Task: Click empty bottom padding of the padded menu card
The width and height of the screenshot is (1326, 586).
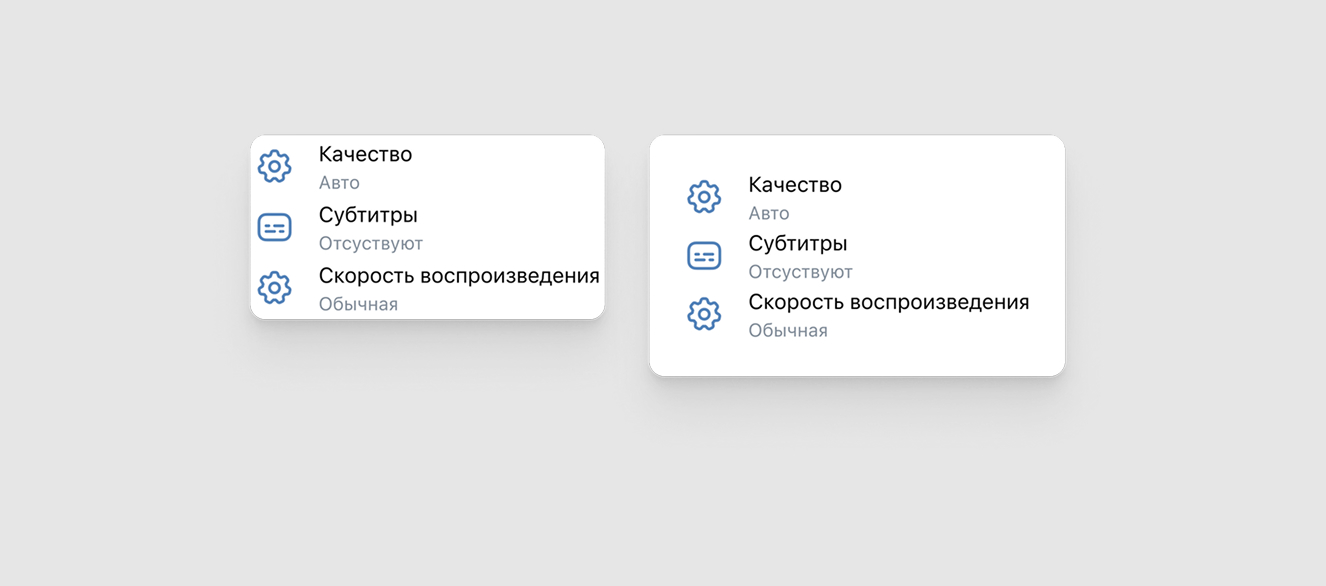Action: coord(857,360)
